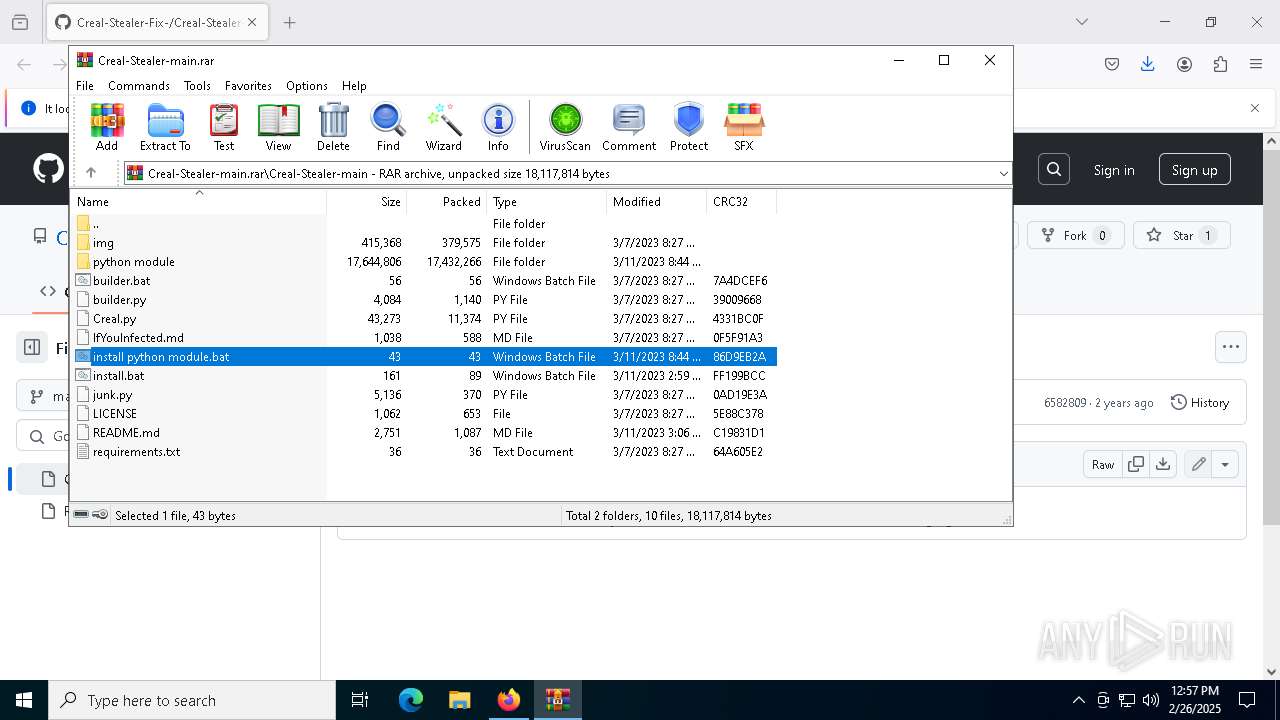Open Firefox downloads arrow icon
1280x720 pixels.
pos(1148,64)
